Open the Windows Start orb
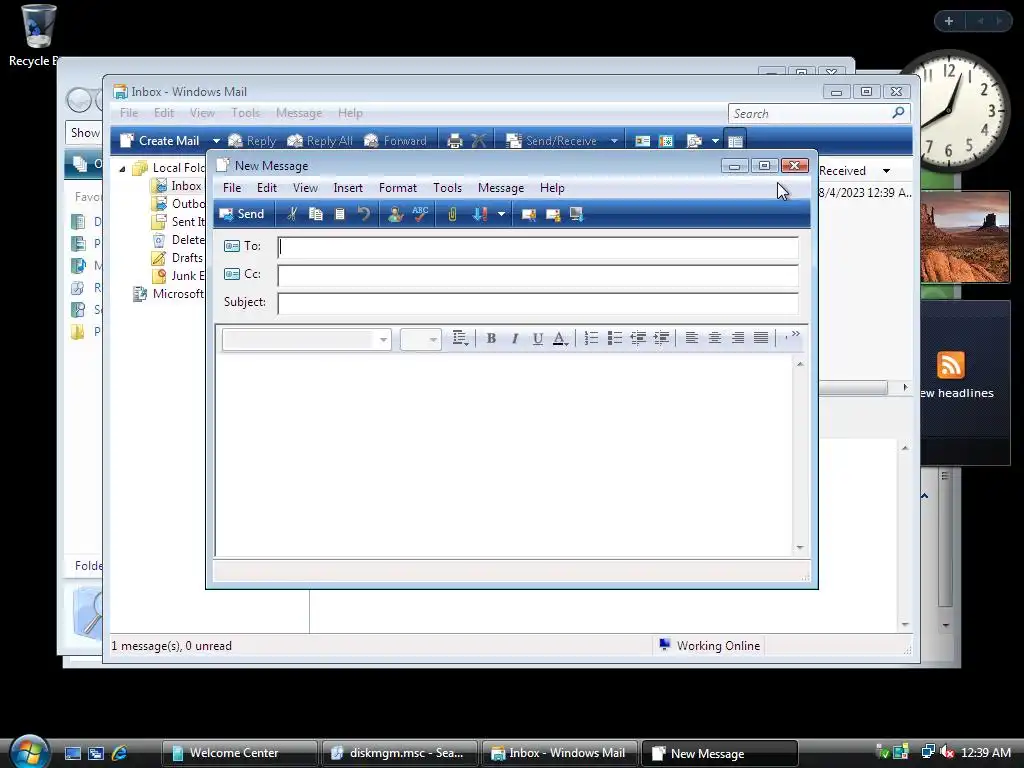This screenshot has width=1024, height=768. pos(29,752)
